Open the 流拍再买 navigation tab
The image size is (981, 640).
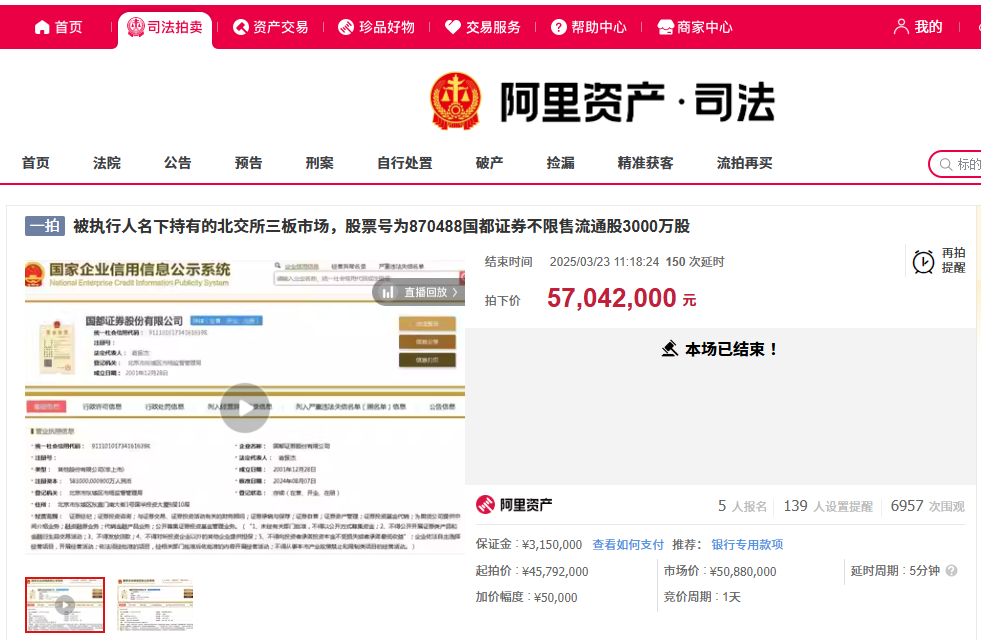pos(745,163)
